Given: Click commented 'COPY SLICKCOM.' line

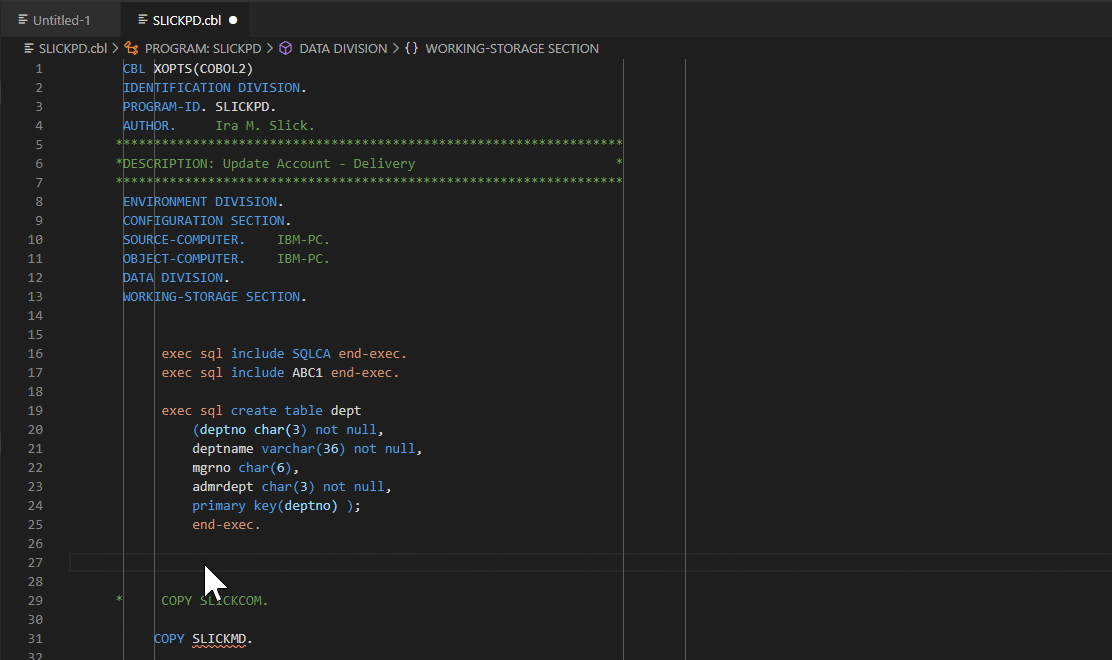Looking at the screenshot, I should pyautogui.click(x=214, y=600).
